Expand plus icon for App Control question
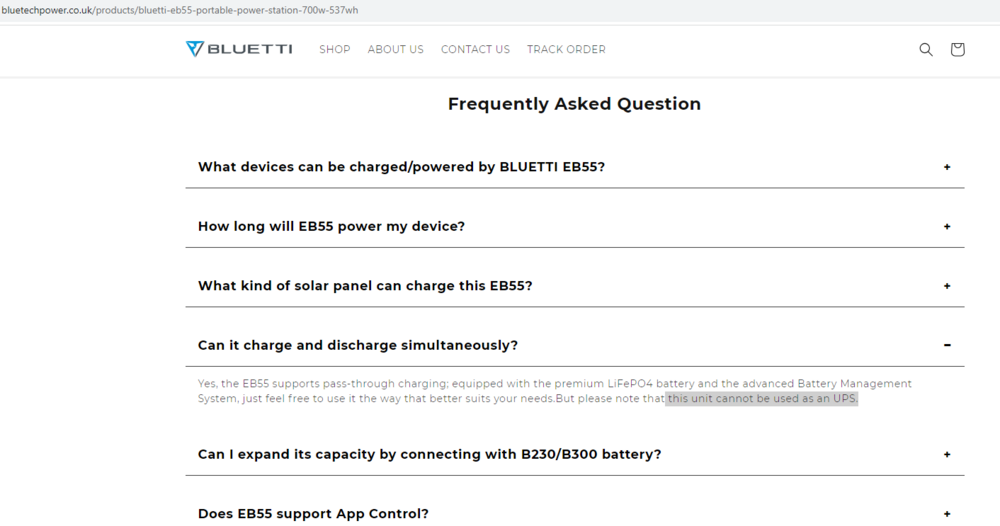The image size is (1000, 526). point(947,514)
